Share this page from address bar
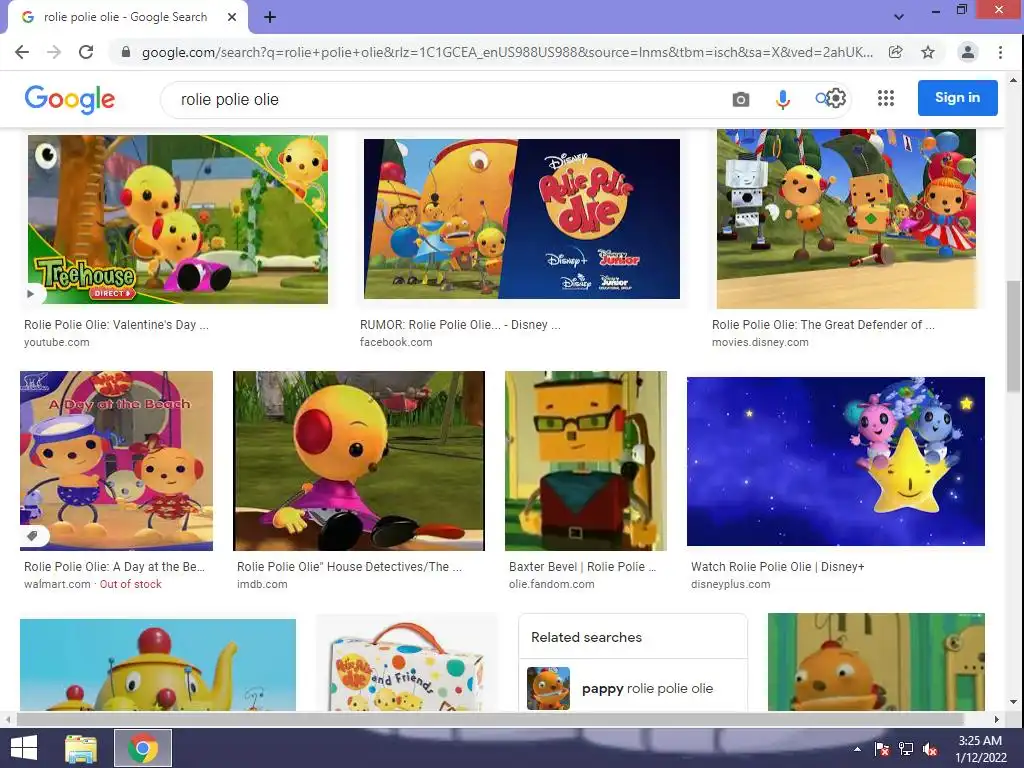The width and height of the screenshot is (1024, 768). coord(895,52)
